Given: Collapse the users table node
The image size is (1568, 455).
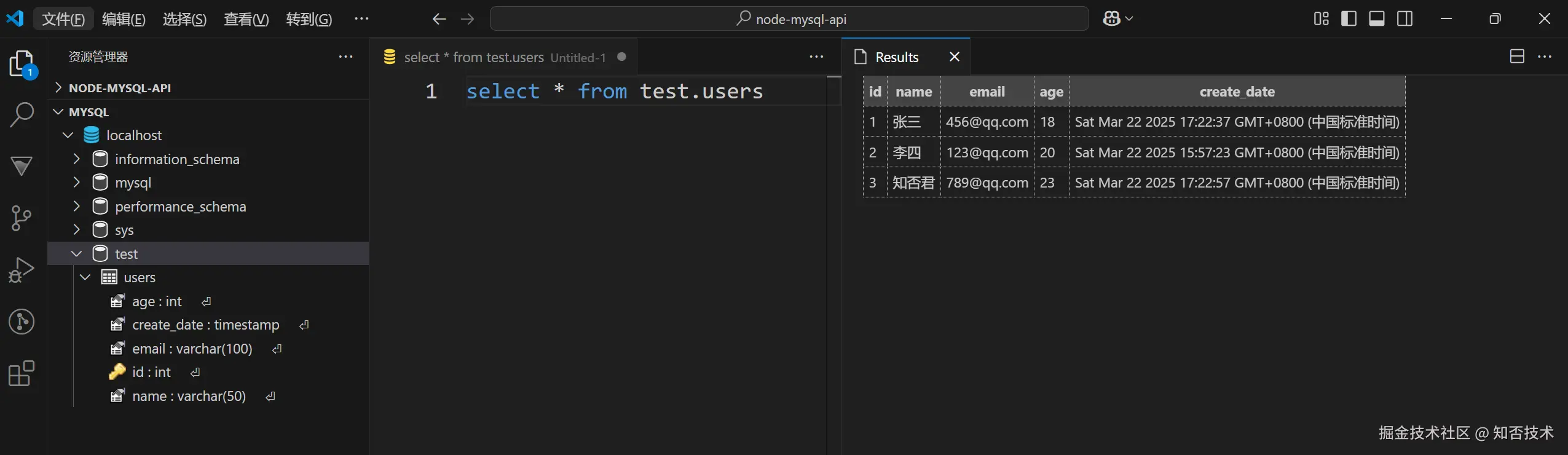Looking at the screenshot, I should point(85,277).
